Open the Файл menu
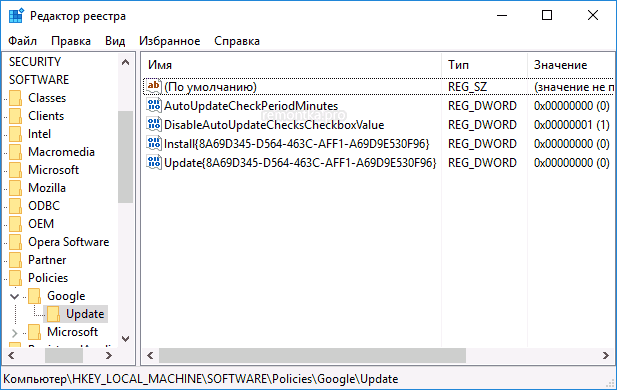The width and height of the screenshot is (617, 390). 22,41
